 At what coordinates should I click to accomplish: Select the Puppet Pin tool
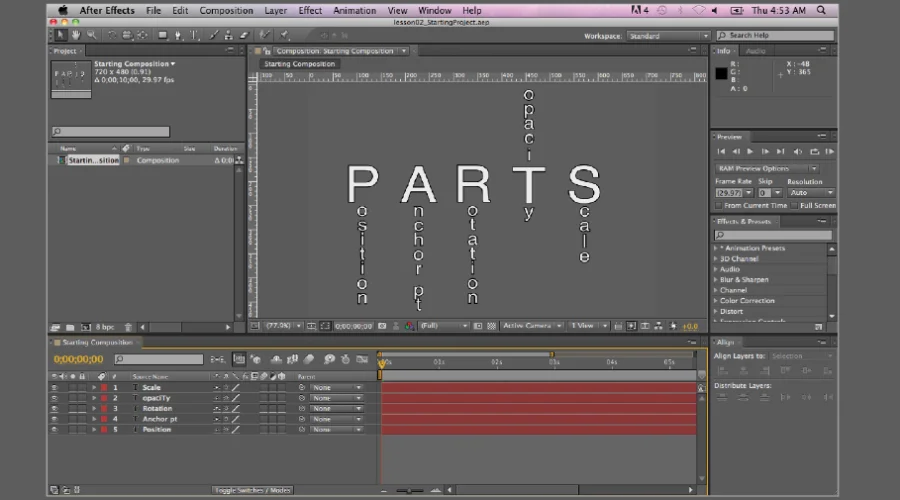[284, 36]
